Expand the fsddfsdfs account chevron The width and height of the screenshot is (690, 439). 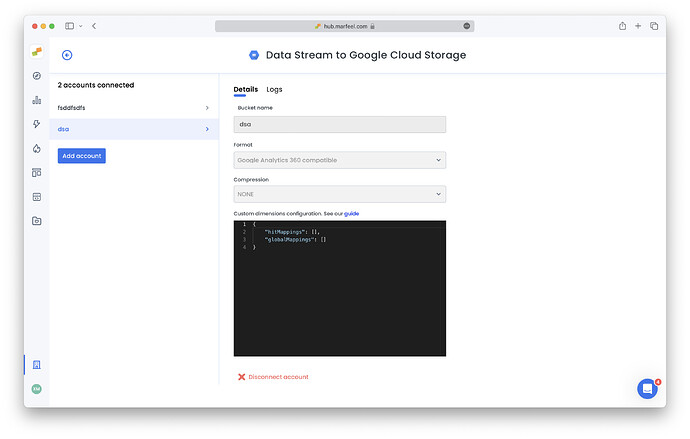tap(207, 108)
